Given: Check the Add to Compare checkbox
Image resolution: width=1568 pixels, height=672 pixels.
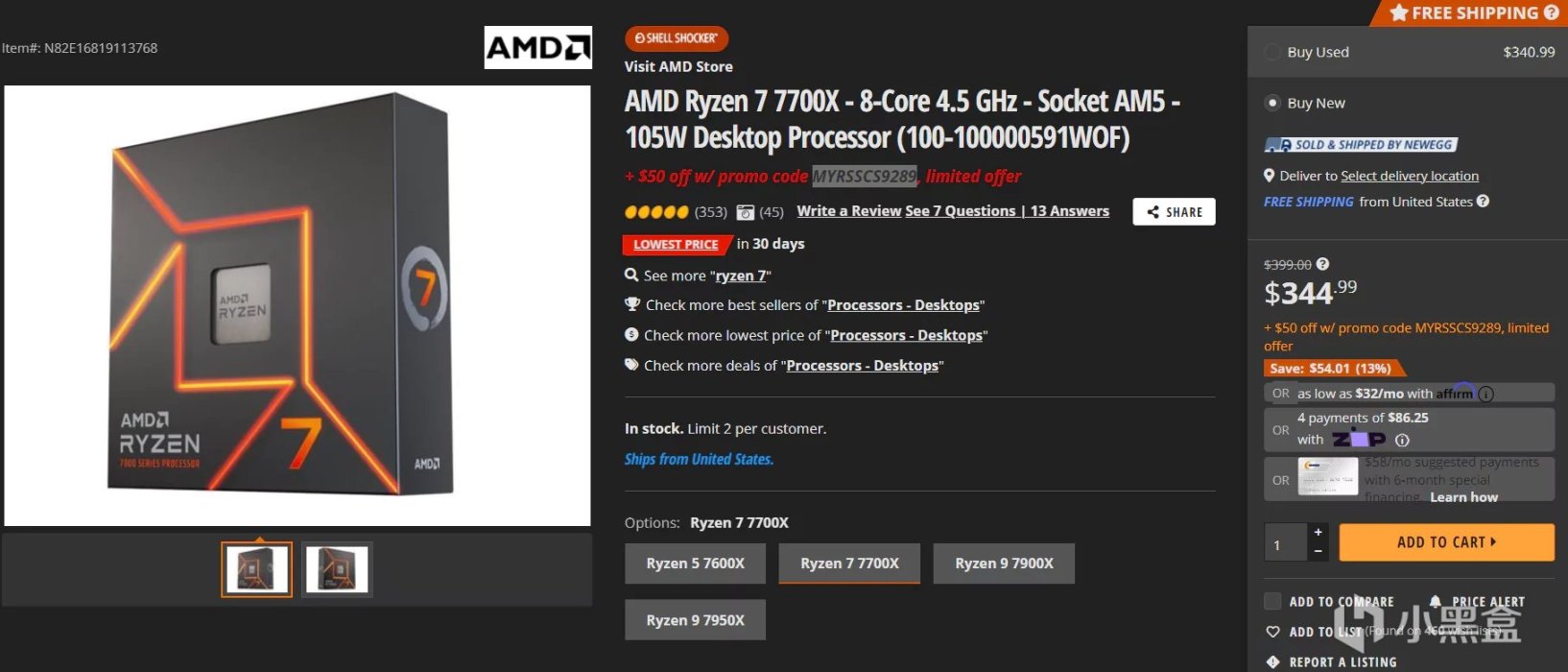Looking at the screenshot, I should pyautogui.click(x=1272, y=602).
